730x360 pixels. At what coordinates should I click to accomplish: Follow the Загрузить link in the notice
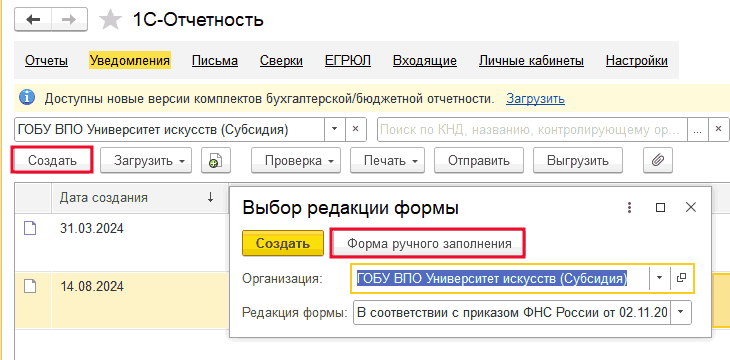[535, 98]
